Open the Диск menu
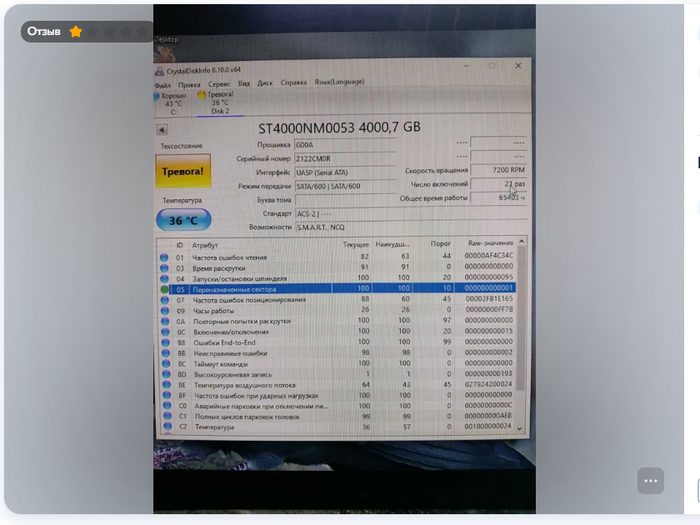Image resolution: width=700 pixels, height=525 pixels. (265, 83)
